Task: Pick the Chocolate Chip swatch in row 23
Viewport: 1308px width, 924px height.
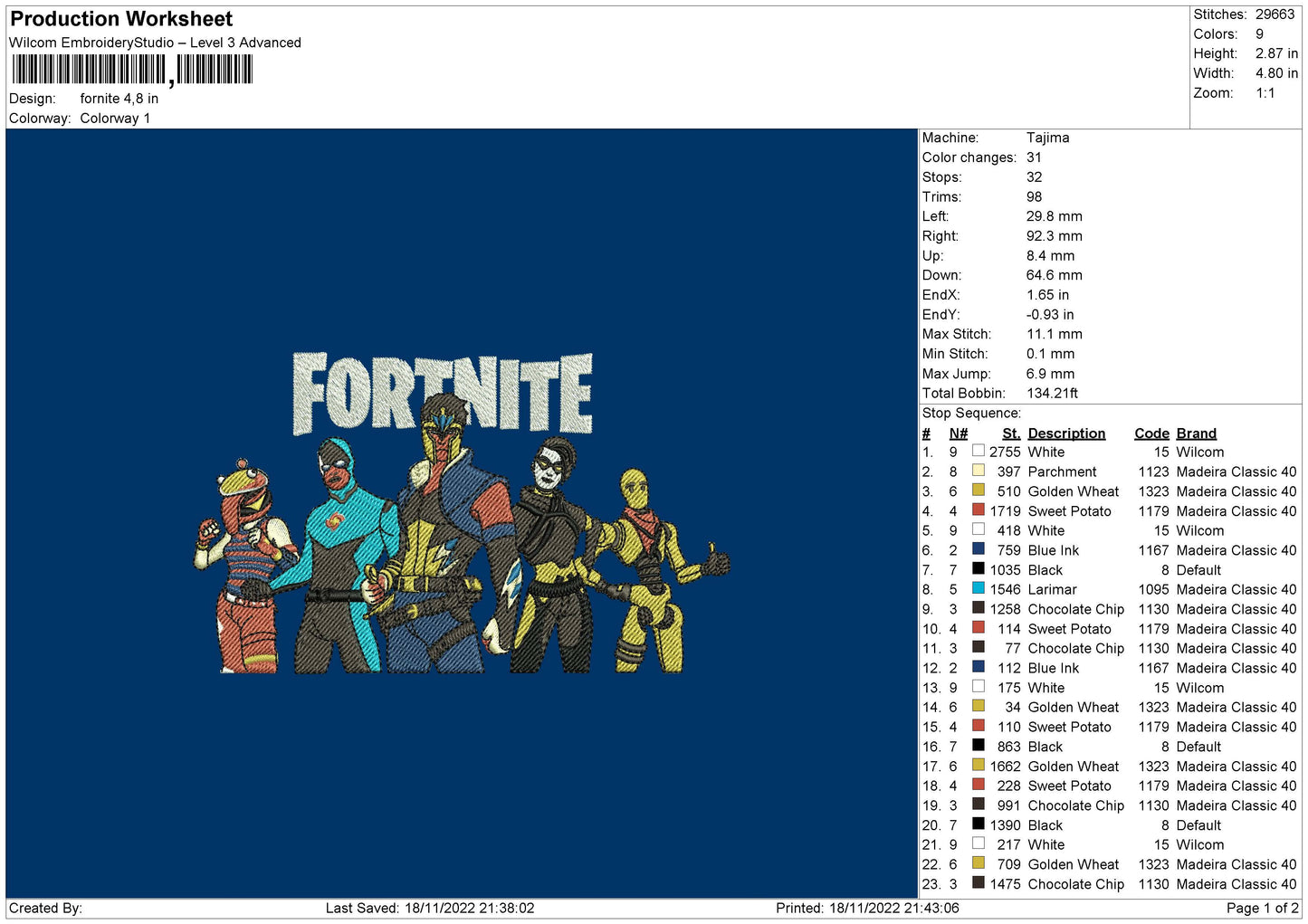Action: tap(978, 882)
